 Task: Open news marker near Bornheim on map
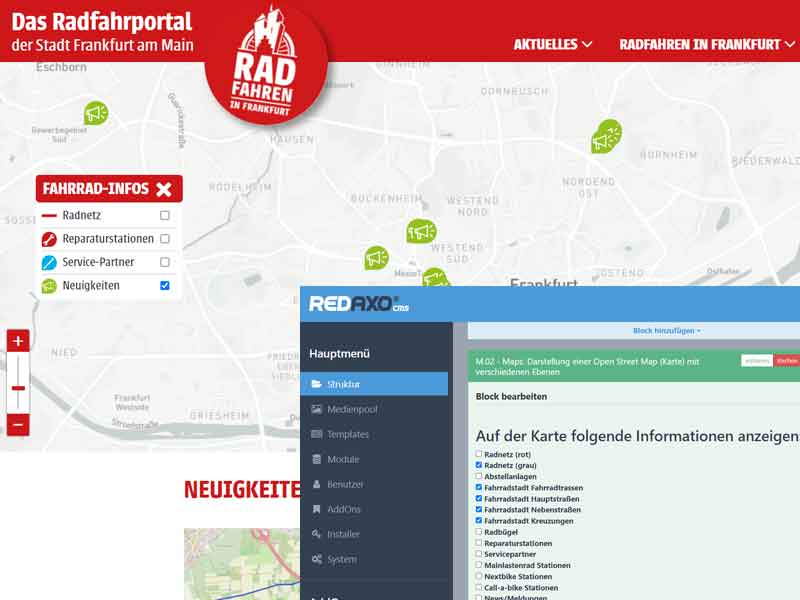pyautogui.click(x=606, y=136)
